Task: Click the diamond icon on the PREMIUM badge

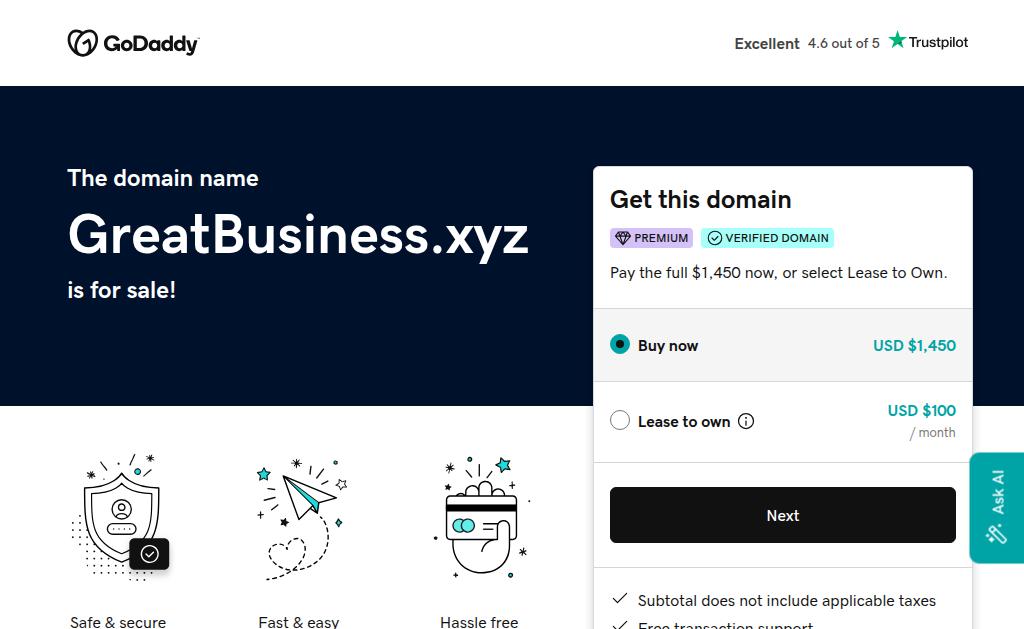Action: pyautogui.click(x=623, y=238)
